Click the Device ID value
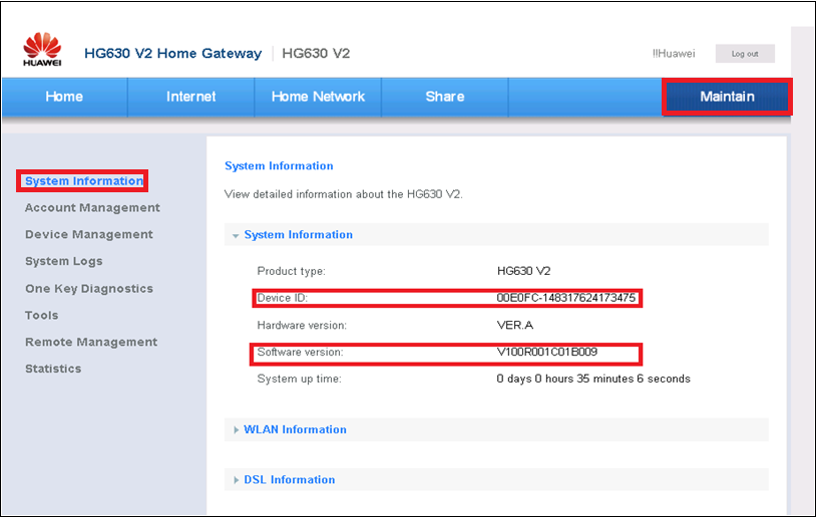 566,298
